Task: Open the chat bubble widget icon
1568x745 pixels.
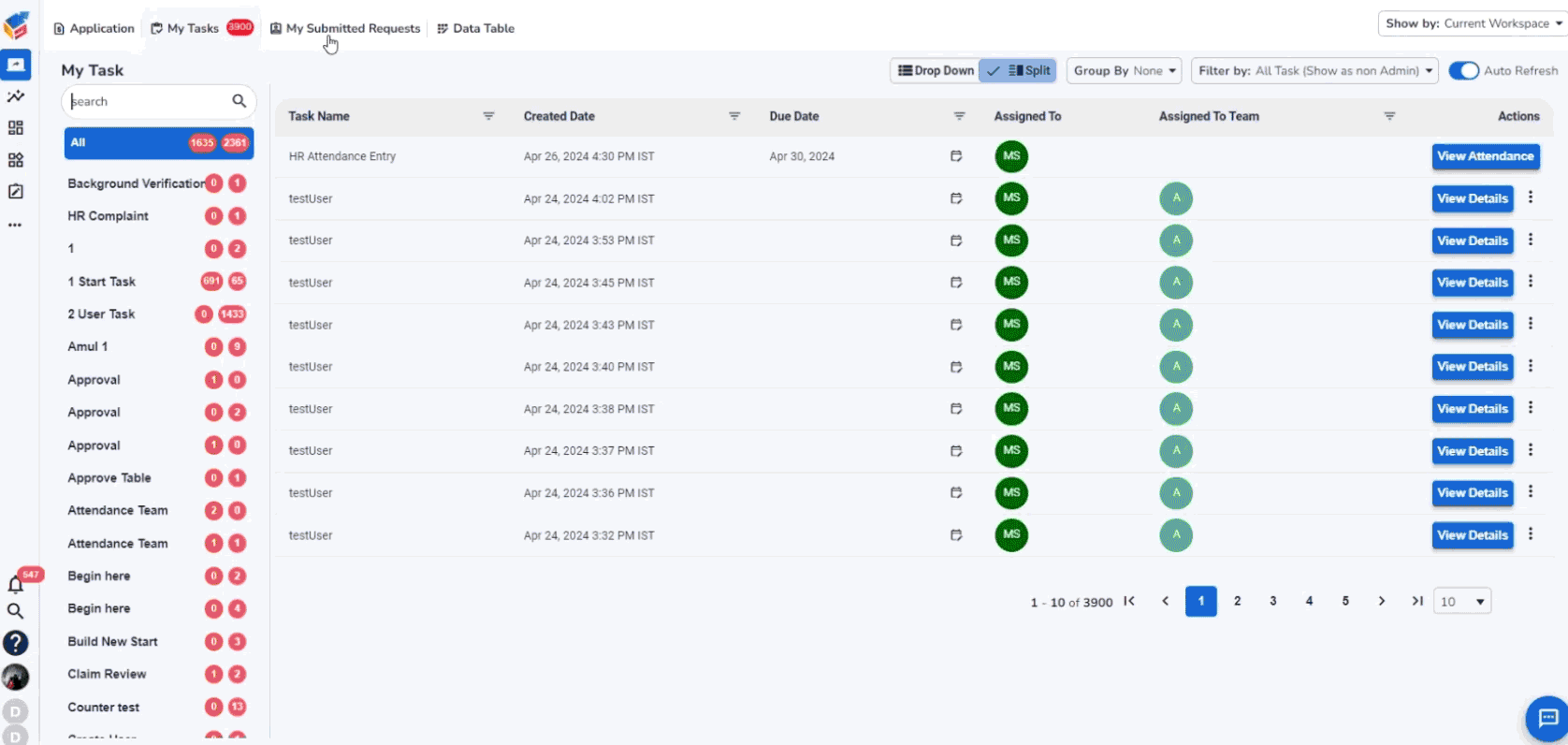Action: [1547, 718]
